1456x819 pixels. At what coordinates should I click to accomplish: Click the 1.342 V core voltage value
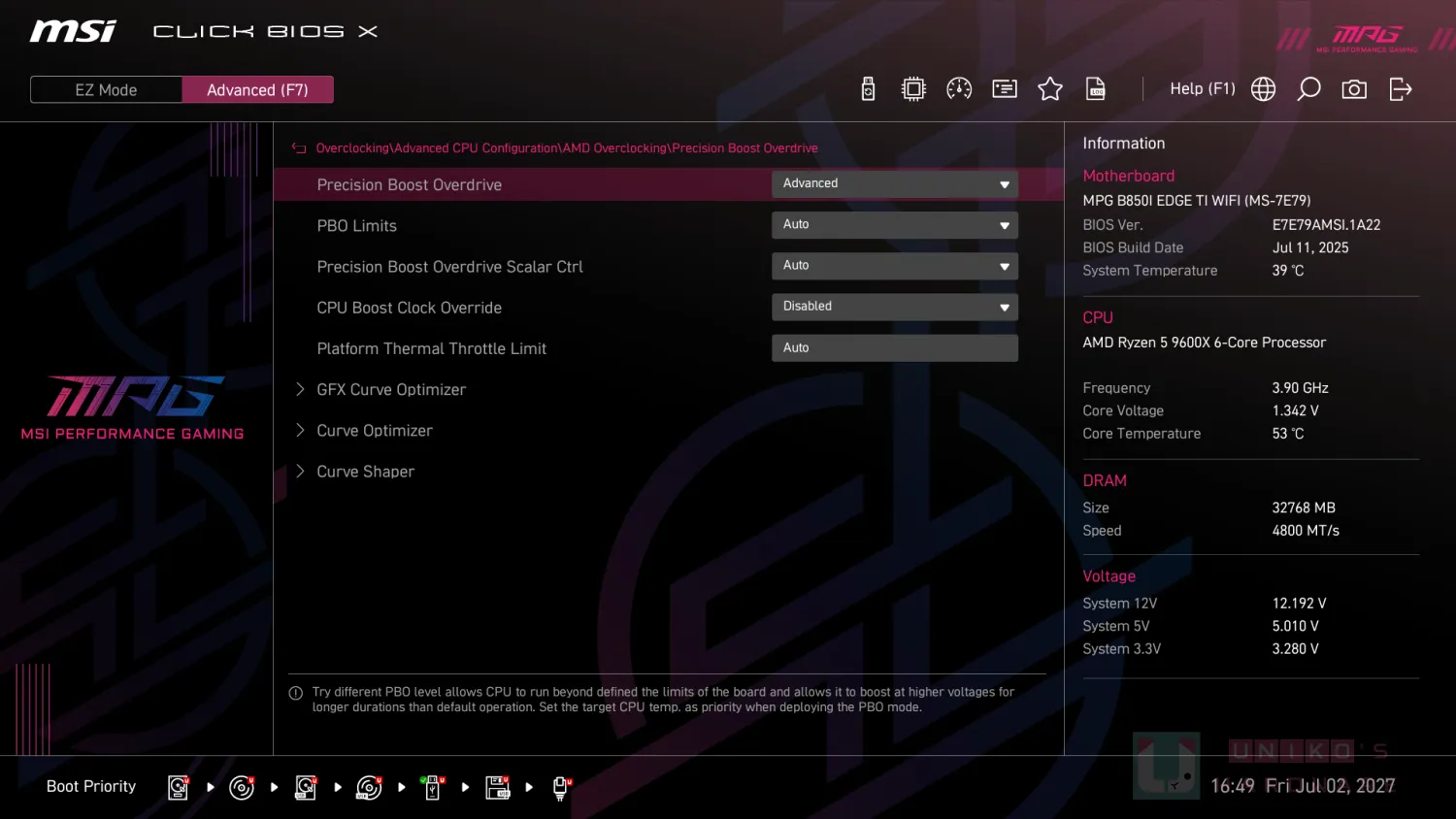(1295, 410)
